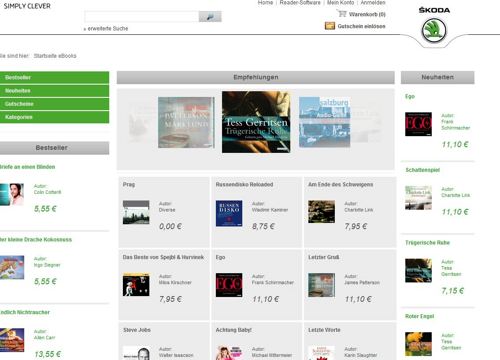Select Bestseller in the green sidebar menu

pos(54,77)
